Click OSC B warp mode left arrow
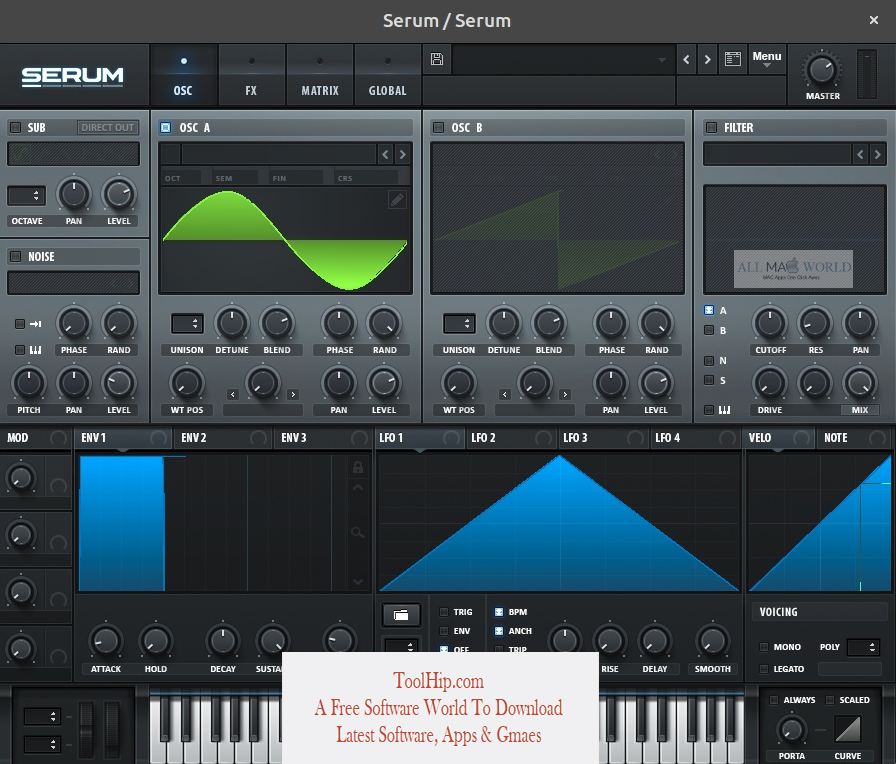The height and width of the screenshot is (764, 896). point(505,394)
